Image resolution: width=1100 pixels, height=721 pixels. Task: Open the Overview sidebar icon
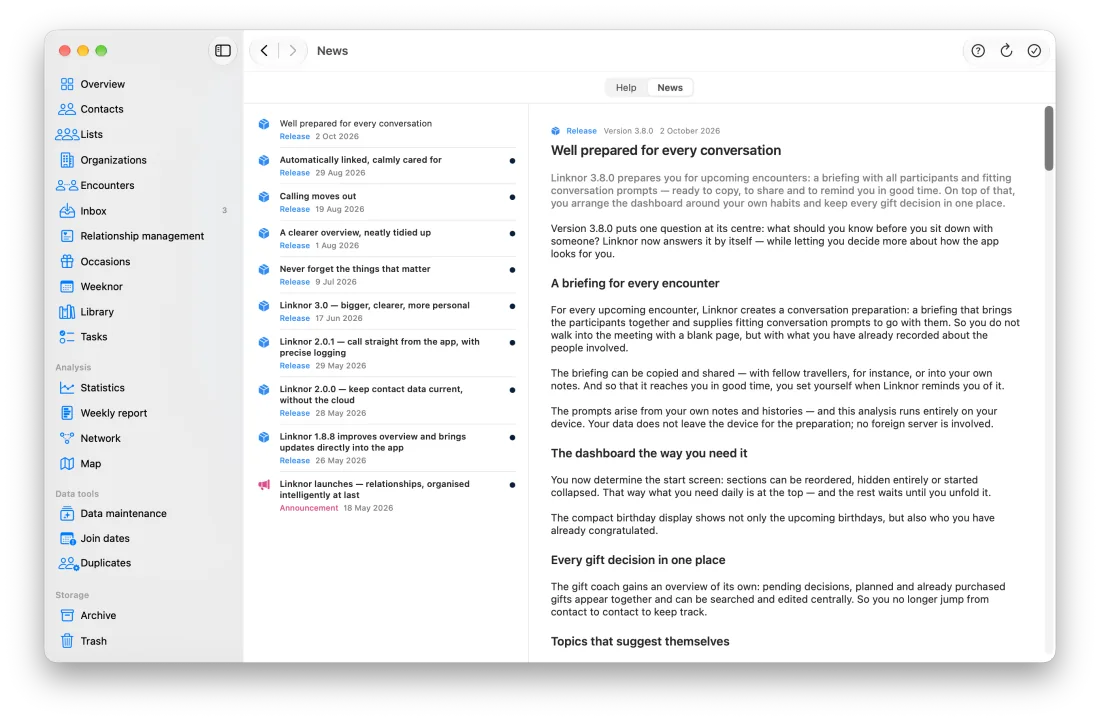pyautogui.click(x=67, y=84)
